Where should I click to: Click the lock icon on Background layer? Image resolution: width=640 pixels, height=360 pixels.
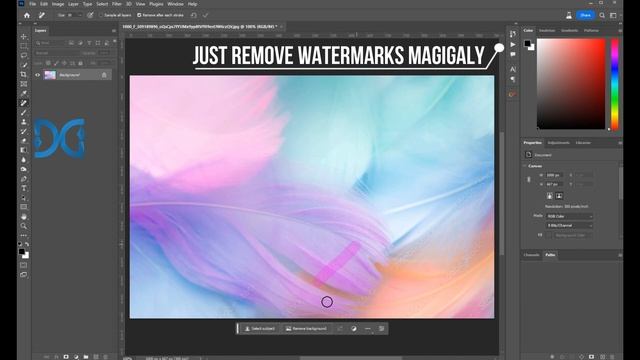(104, 75)
